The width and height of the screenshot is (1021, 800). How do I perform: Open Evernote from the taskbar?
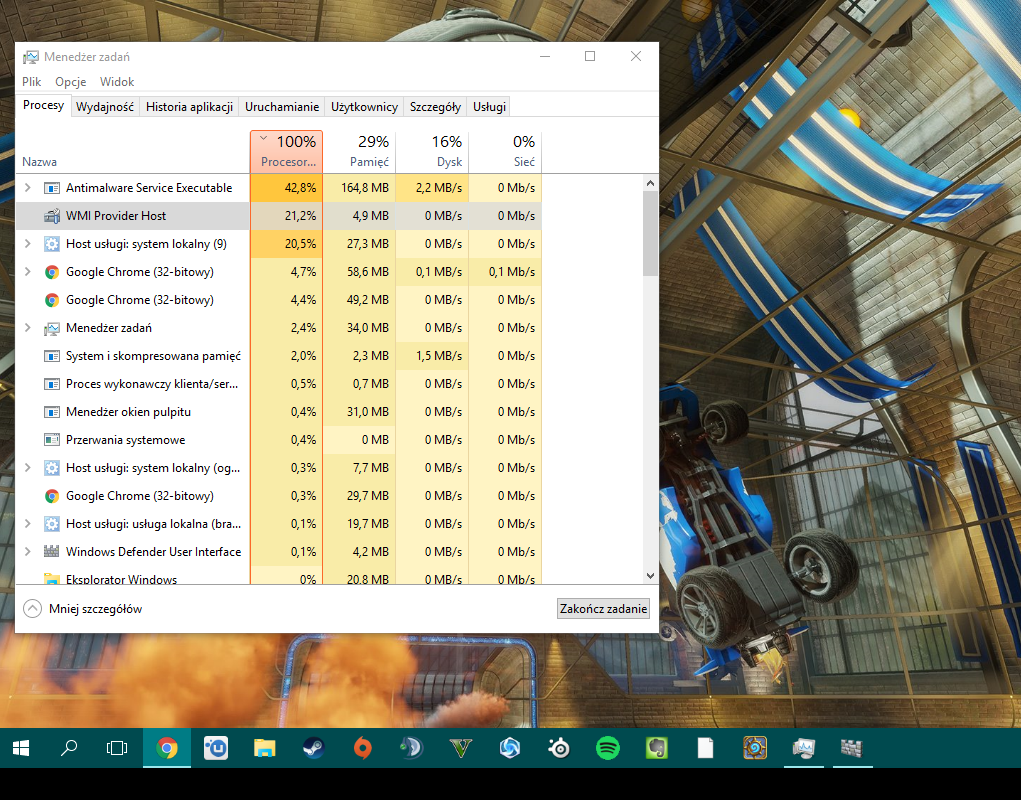(x=656, y=748)
